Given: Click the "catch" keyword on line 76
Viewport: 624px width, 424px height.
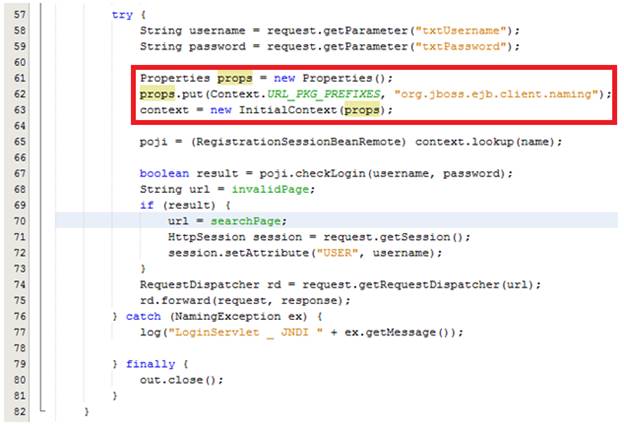Looking at the screenshot, I should (x=143, y=317).
